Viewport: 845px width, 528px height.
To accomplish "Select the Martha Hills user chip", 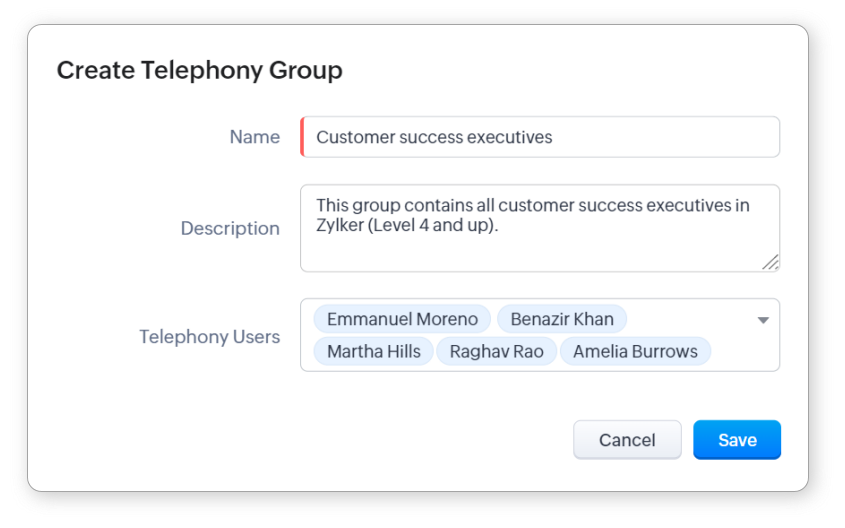I will [x=374, y=352].
